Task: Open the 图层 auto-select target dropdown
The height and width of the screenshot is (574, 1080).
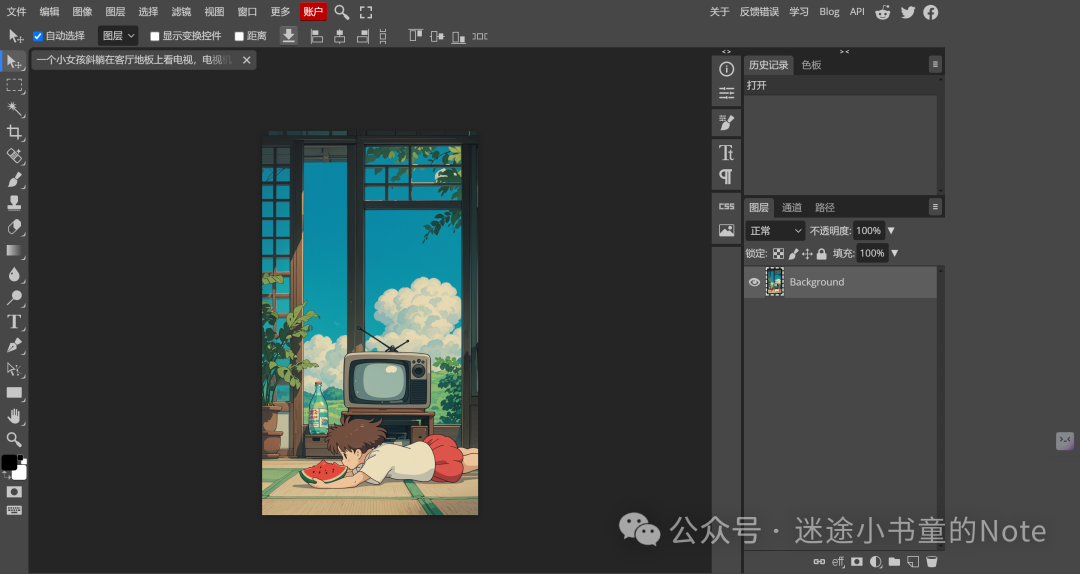Action: pyautogui.click(x=118, y=36)
